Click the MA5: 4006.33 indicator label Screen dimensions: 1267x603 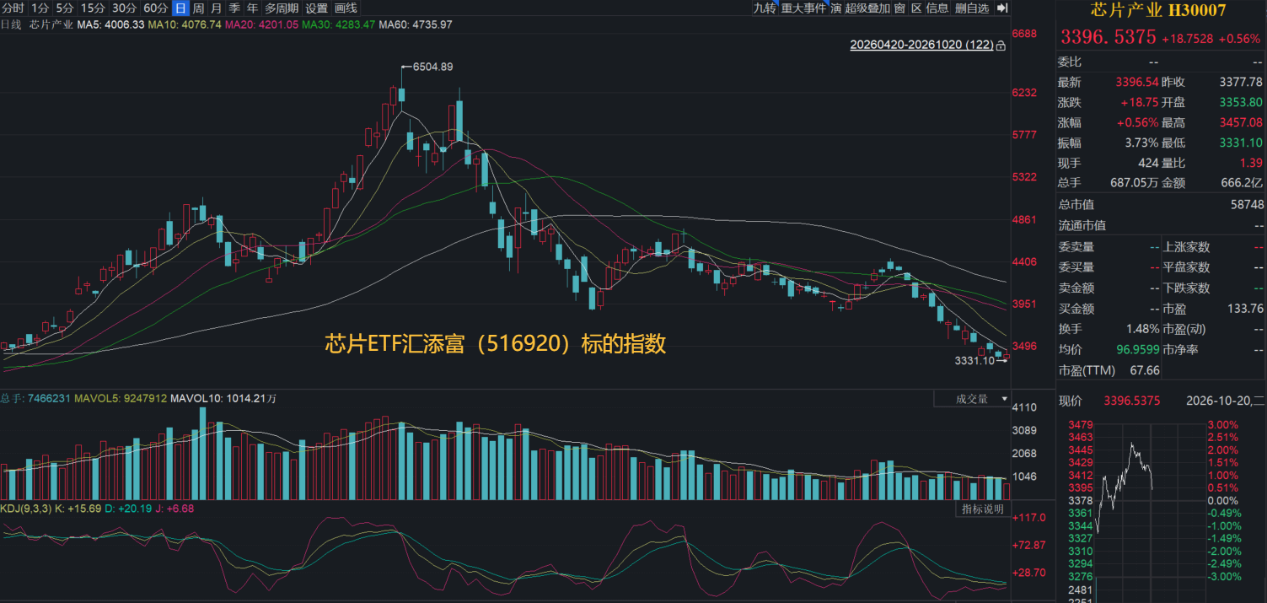coord(110,24)
